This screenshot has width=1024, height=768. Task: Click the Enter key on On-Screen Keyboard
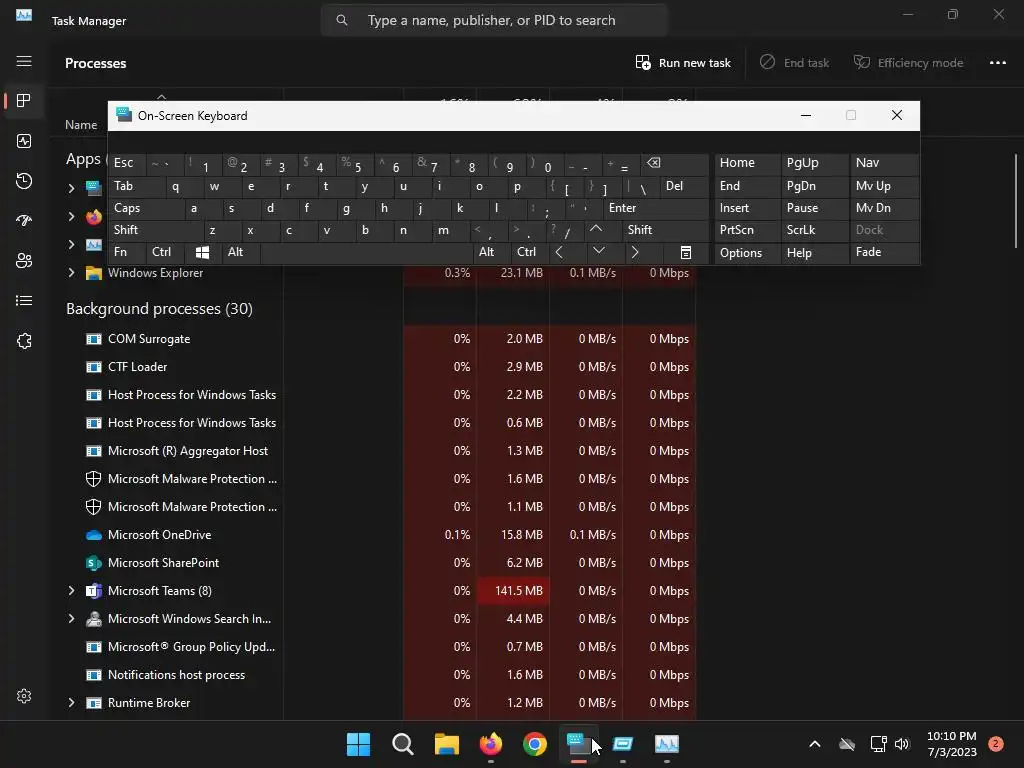(656, 208)
